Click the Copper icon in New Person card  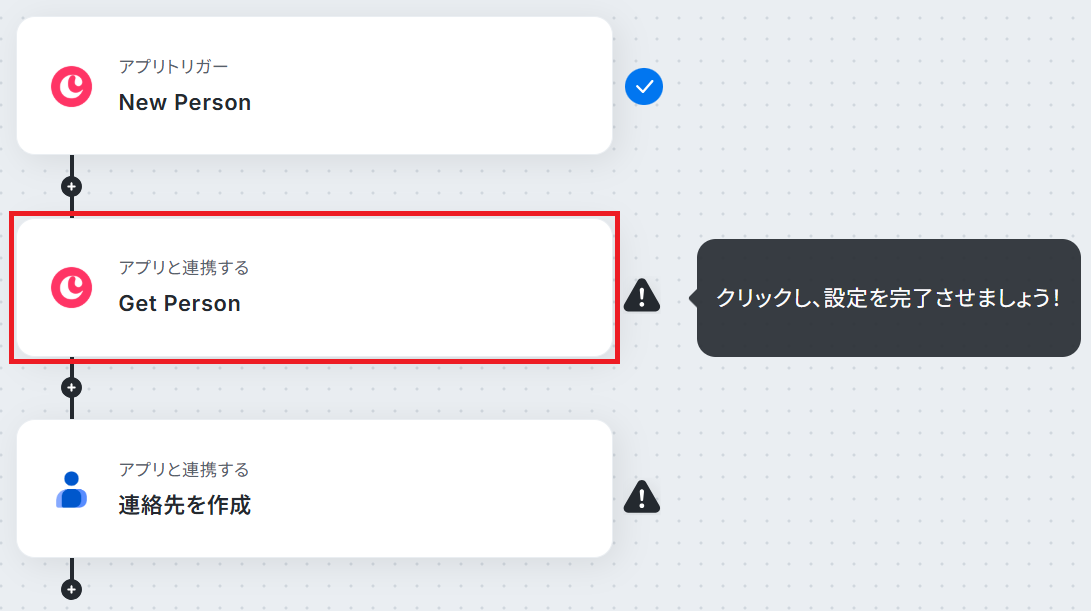pos(72,87)
